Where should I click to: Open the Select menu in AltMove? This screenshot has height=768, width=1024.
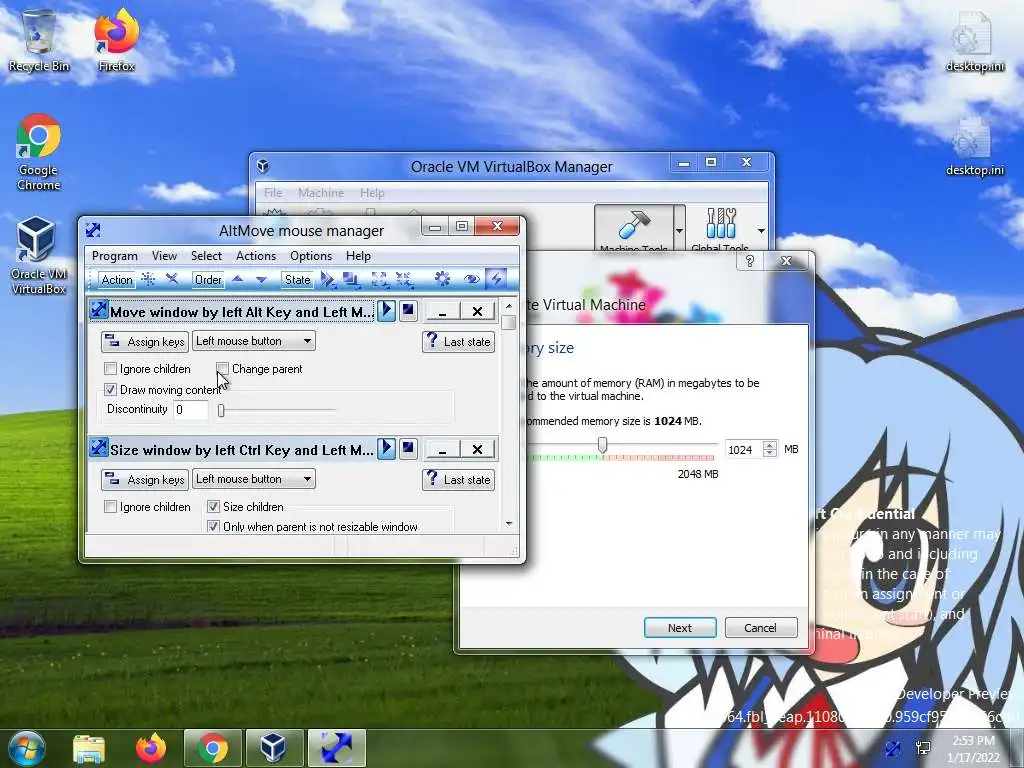click(206, 256)
